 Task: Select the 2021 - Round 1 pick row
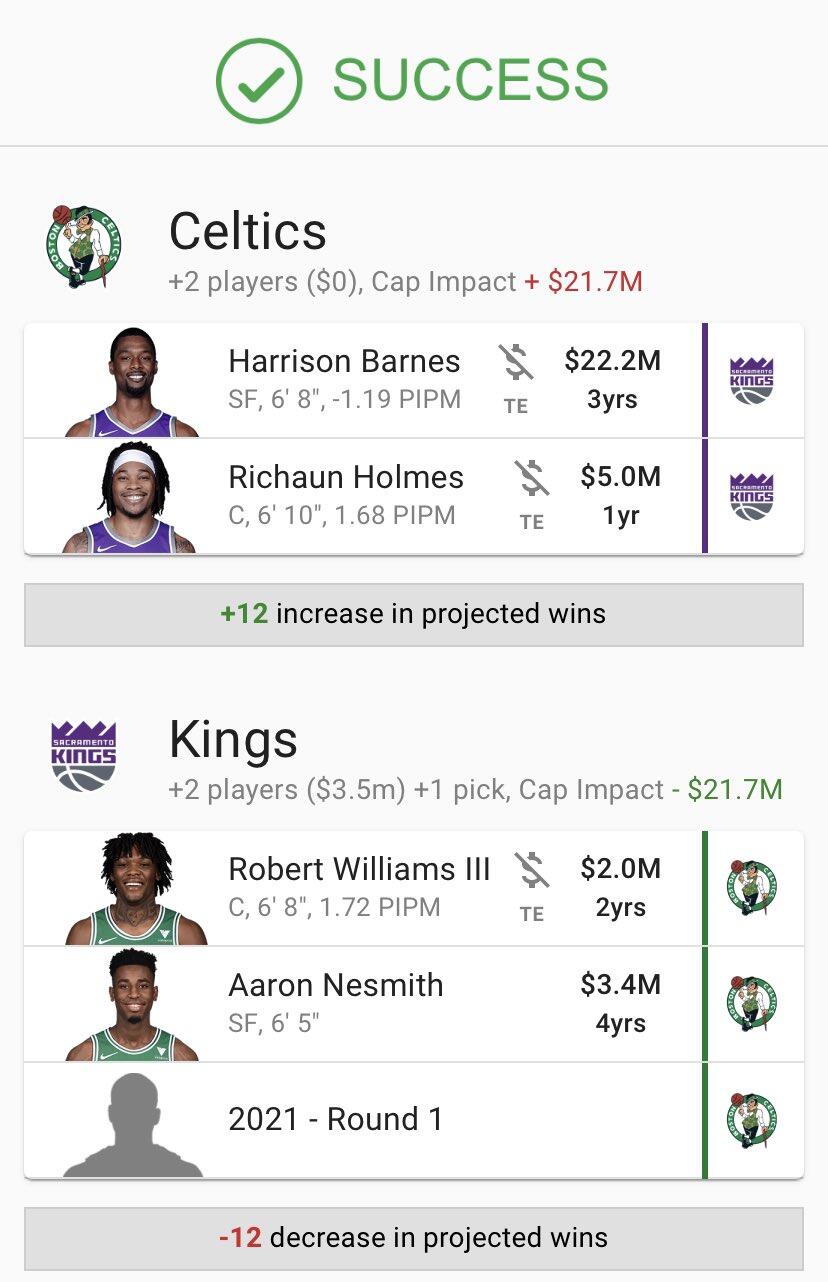click(336, 1119)
